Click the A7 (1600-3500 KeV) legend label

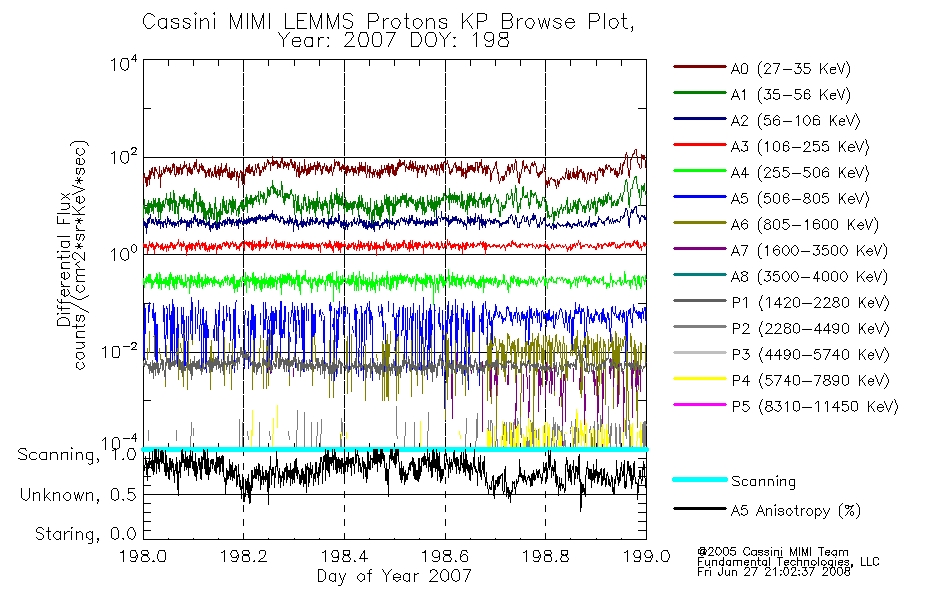[x=809, y=250]
